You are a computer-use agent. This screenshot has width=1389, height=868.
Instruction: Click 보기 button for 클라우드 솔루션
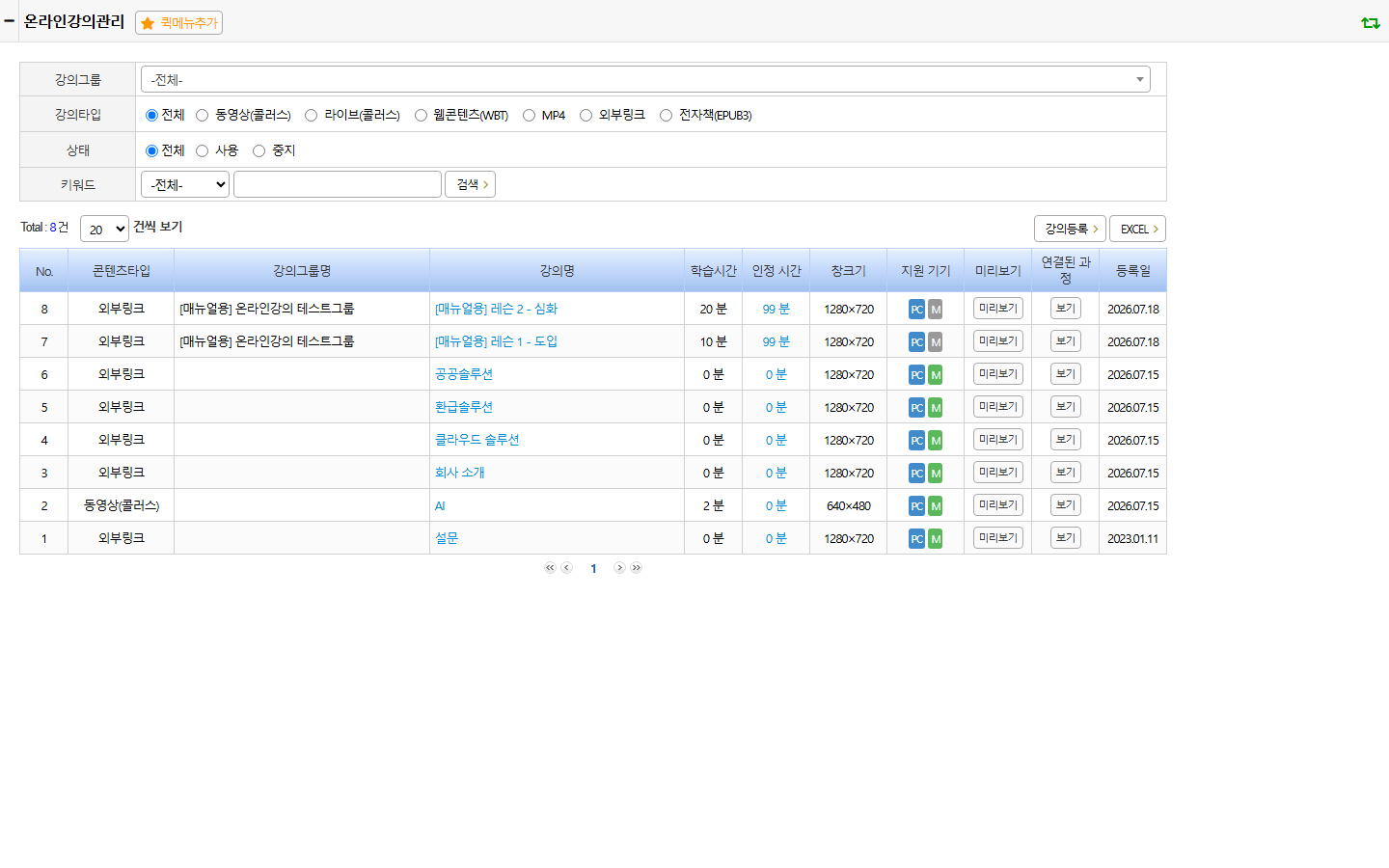(x=1065, y=440)
